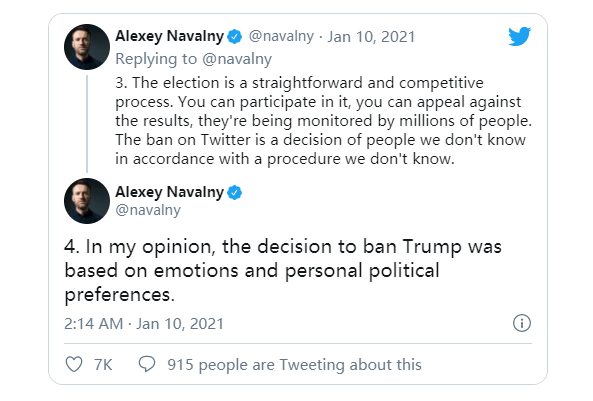The width and height of the screenshot is (593, 401).
Task: Click the tweet text about decision to ban Trump
Action: tap(283, 270)
